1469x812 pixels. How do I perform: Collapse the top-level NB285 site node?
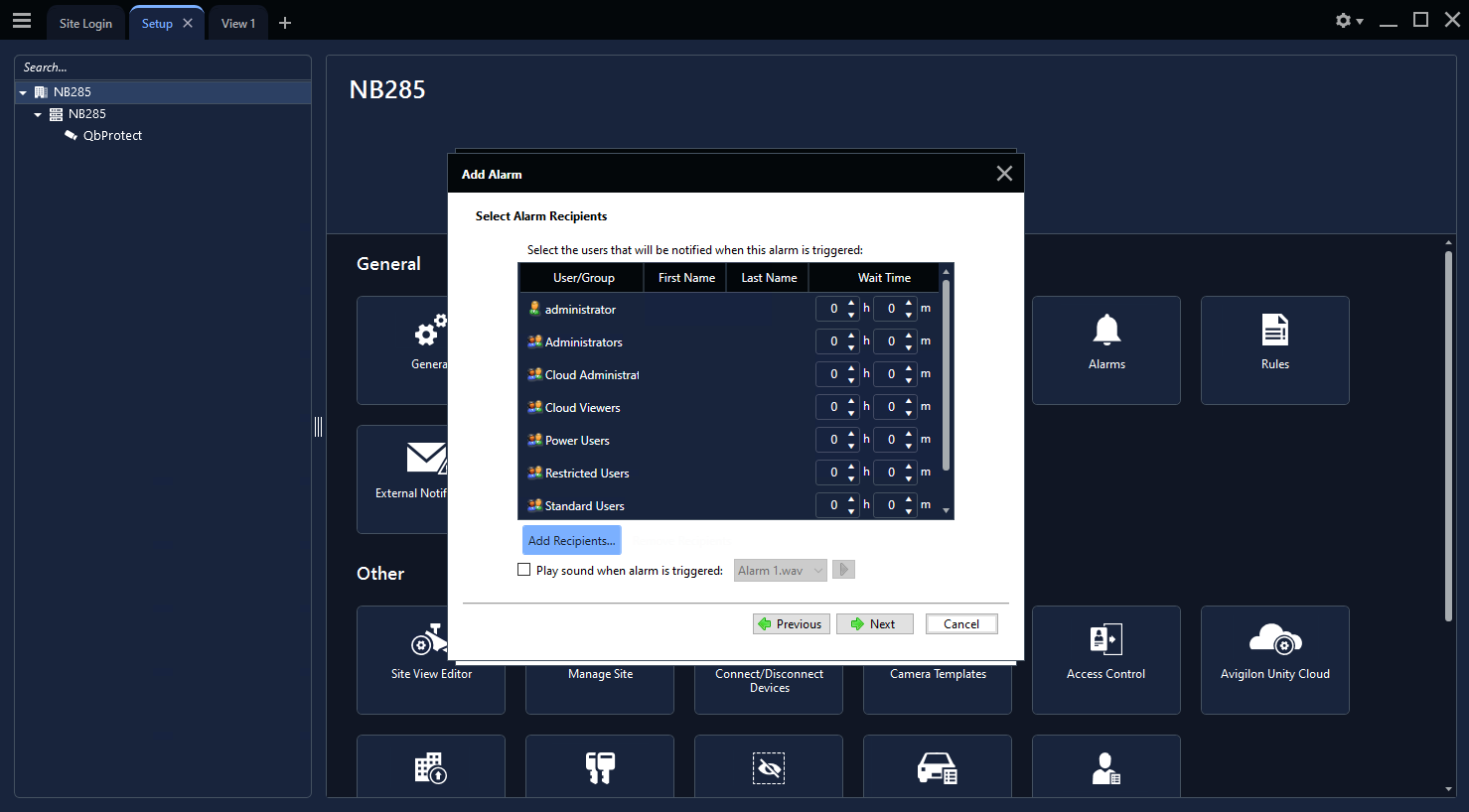coord(23,92)
